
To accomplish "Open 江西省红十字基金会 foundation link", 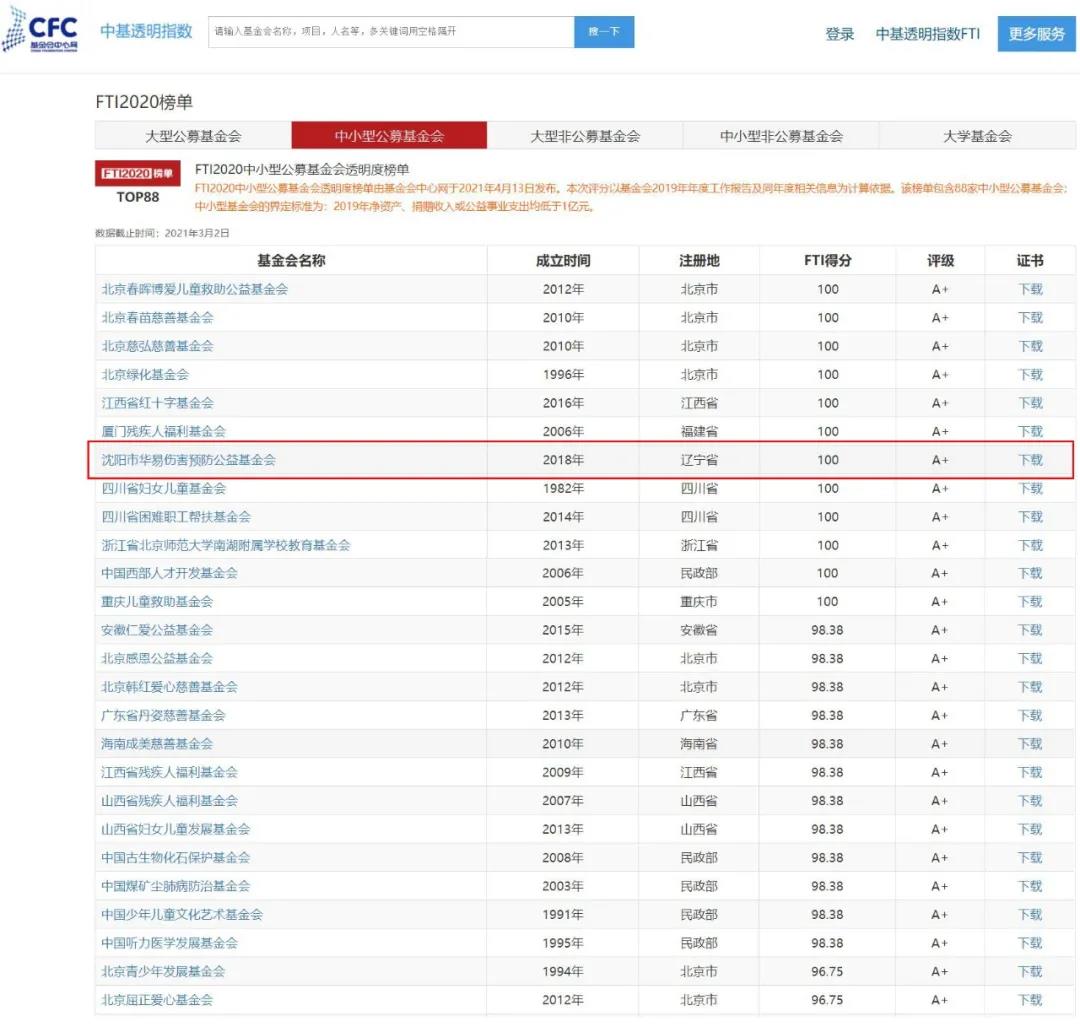I will point(158,403).
